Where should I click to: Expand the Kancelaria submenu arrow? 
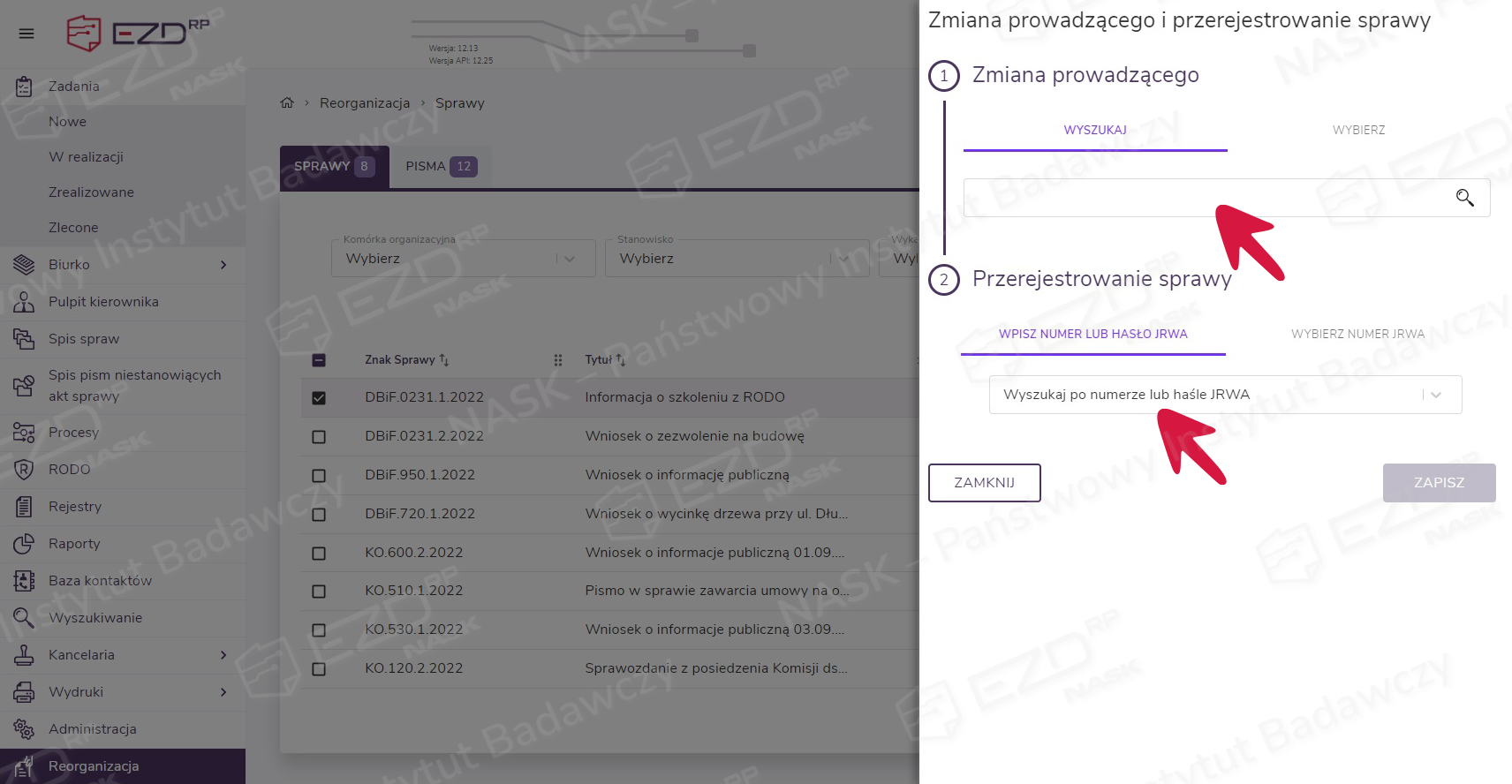(x=223, y=655)
